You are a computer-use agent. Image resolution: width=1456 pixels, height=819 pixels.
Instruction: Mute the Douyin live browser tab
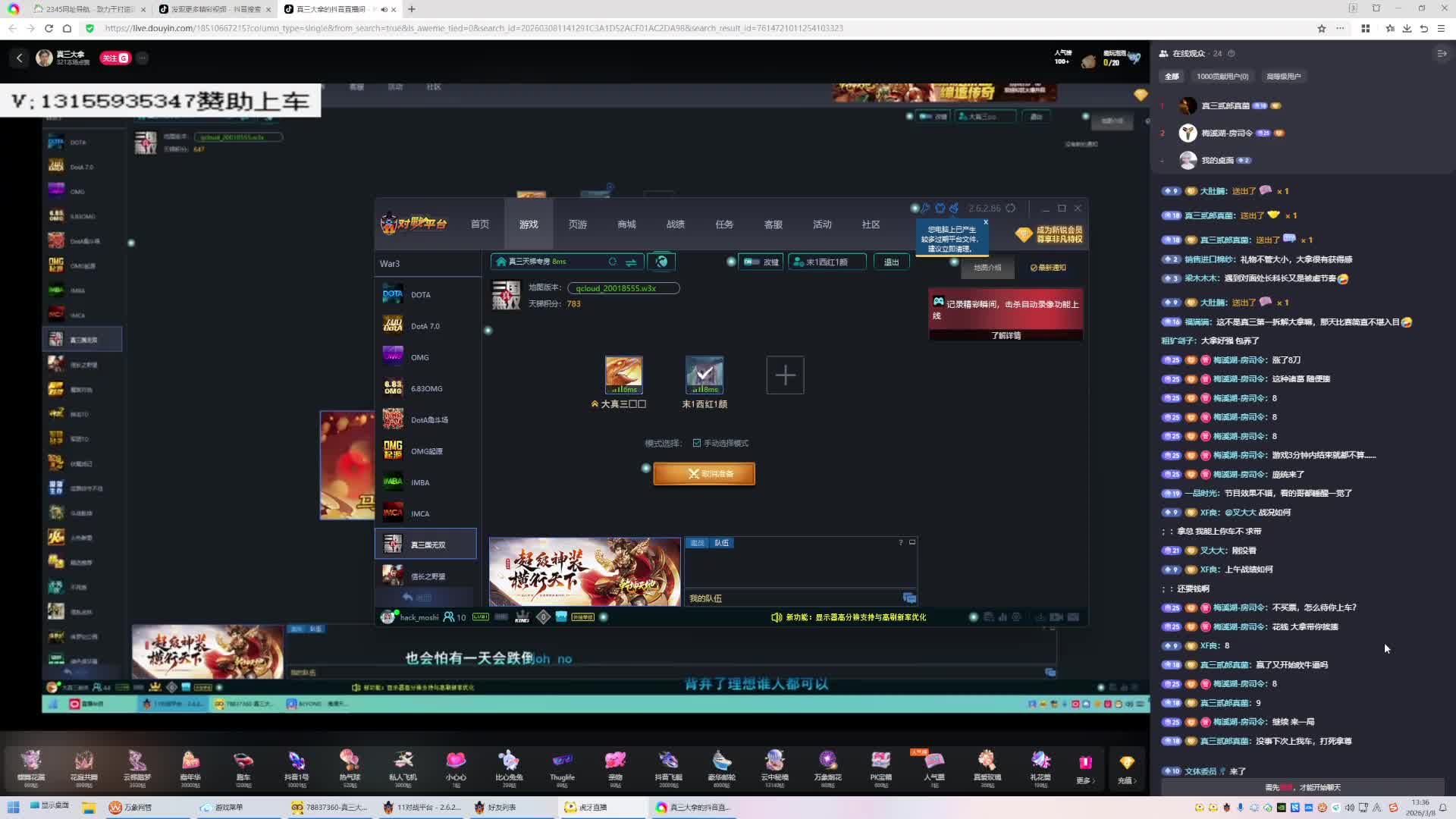click(x=383, y=9)
